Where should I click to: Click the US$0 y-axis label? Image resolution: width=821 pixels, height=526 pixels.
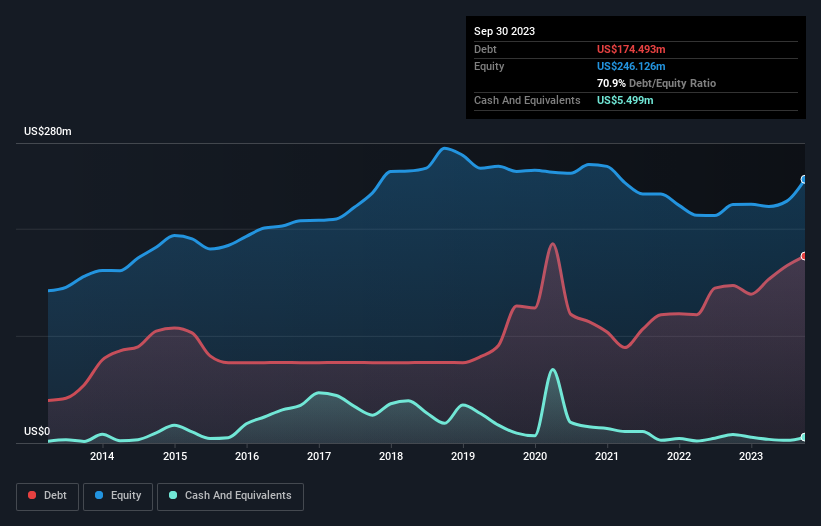click(37, 431)
